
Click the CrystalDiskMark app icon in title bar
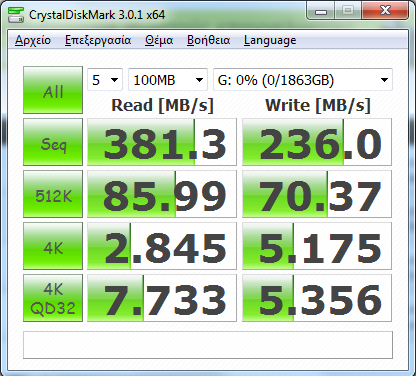click(16, 15)
